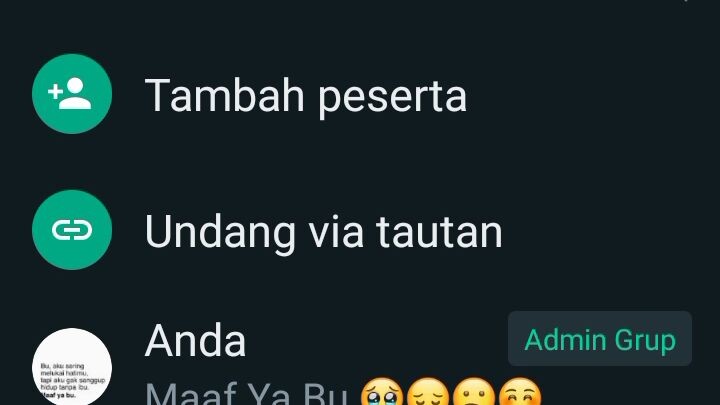720x405 pixels.
Task: Tap the green chain-link icon
Action: tap(72, 230)
